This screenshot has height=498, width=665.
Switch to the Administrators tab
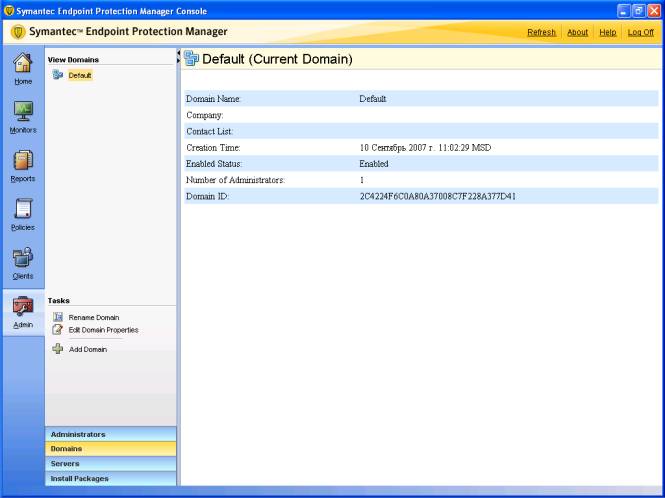point(110,434)
